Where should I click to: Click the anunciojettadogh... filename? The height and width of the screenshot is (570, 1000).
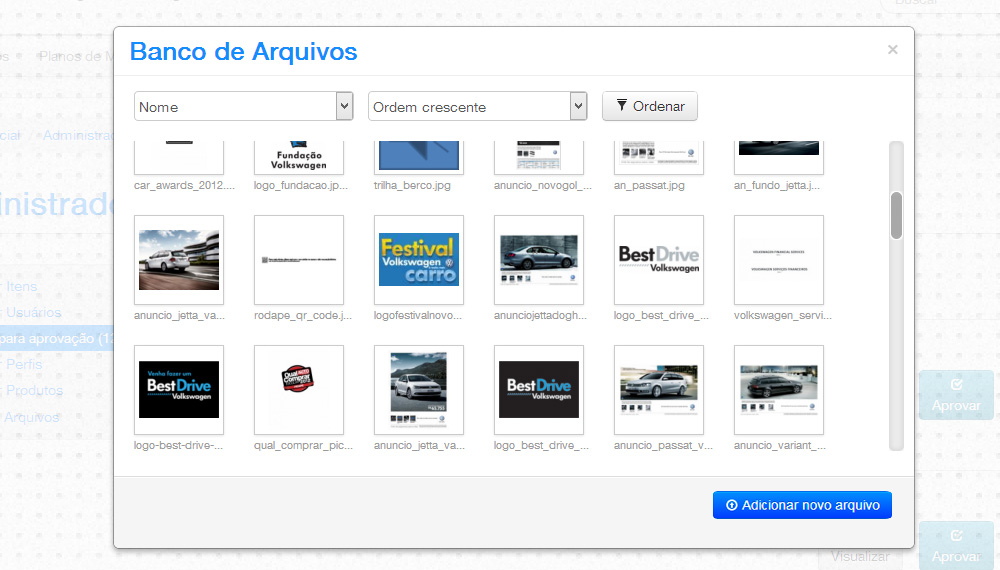pos(540,316)
